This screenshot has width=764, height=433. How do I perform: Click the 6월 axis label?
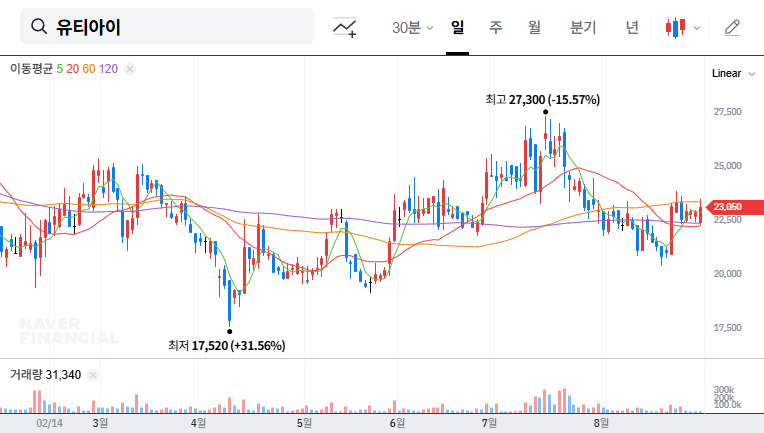[x=397, y=423]
